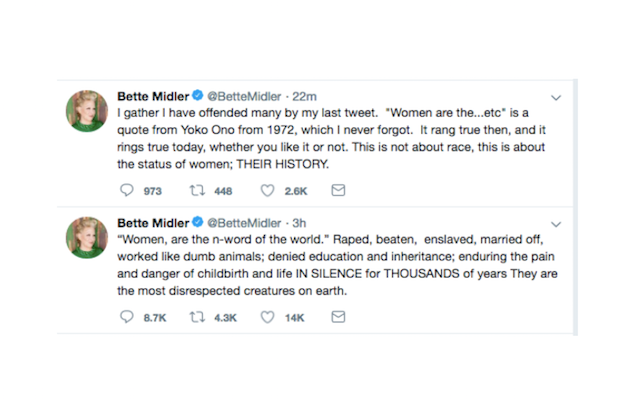This screenshot has width=618, height=412.
Task: Click envelope icon on the 22m tweet
Action: 337,191
